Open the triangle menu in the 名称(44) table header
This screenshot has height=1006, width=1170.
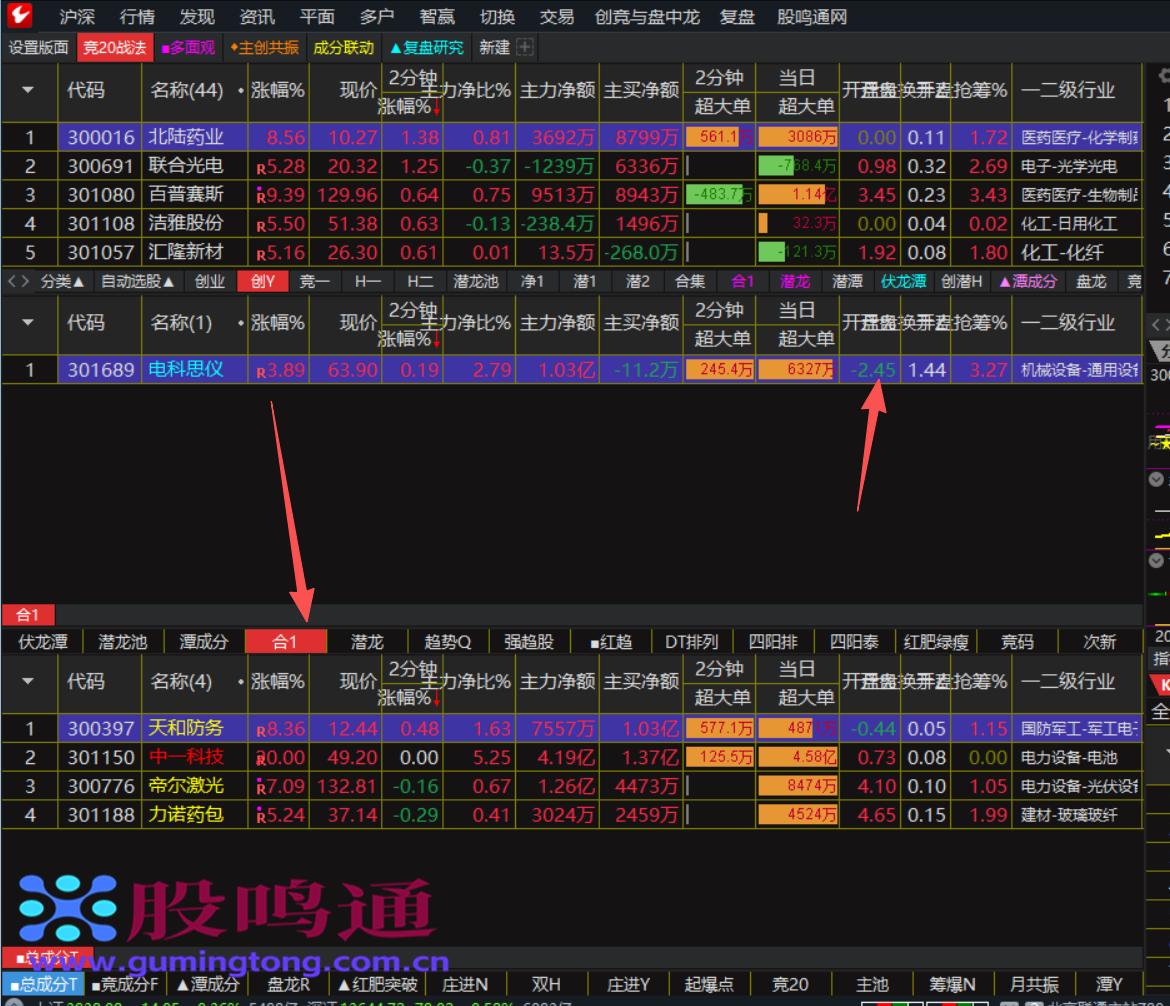(x=28, y=90)
